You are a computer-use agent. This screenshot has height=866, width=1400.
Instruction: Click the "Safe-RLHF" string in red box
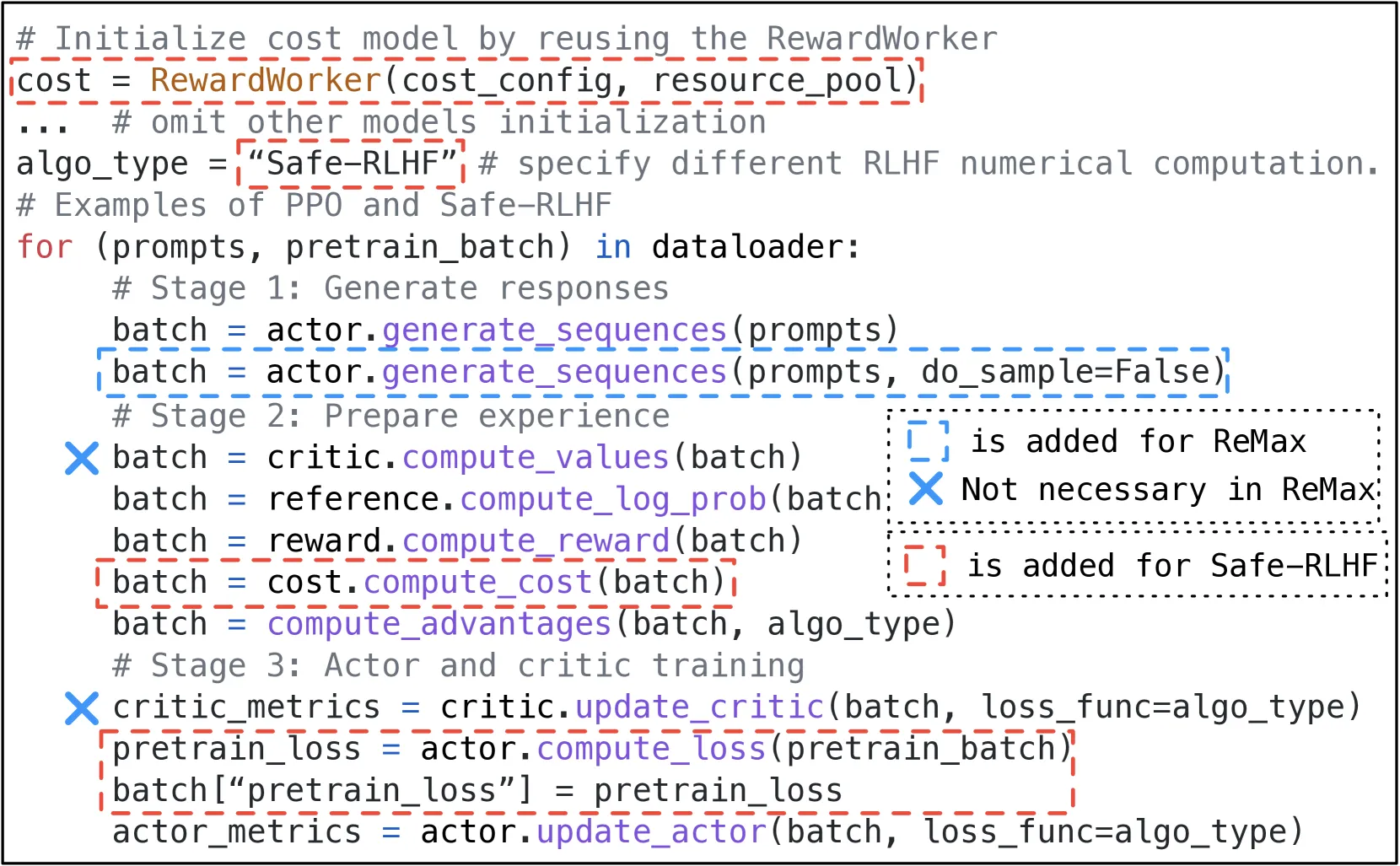351,163
